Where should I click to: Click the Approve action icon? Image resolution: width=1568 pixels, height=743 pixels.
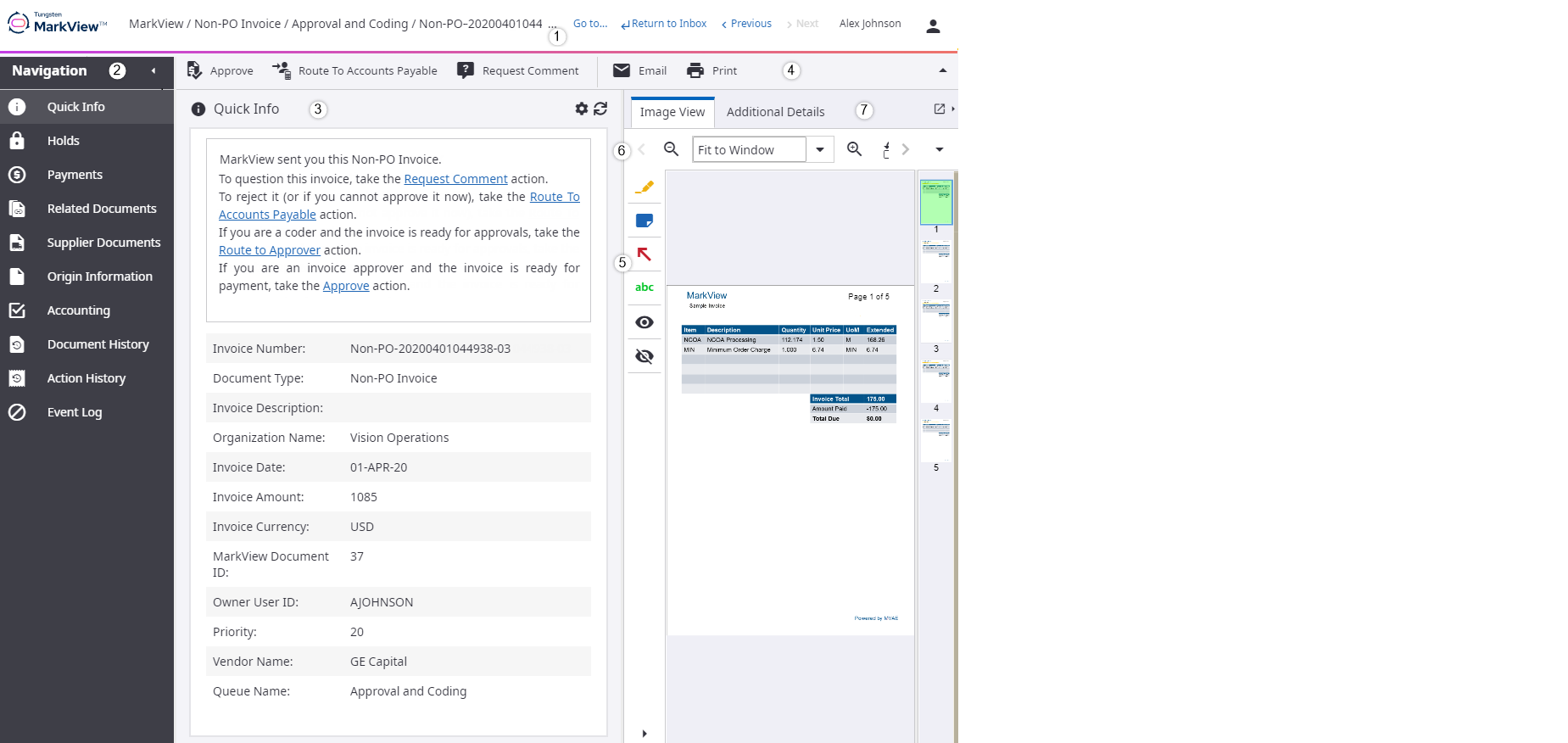(x=194, y=70)
